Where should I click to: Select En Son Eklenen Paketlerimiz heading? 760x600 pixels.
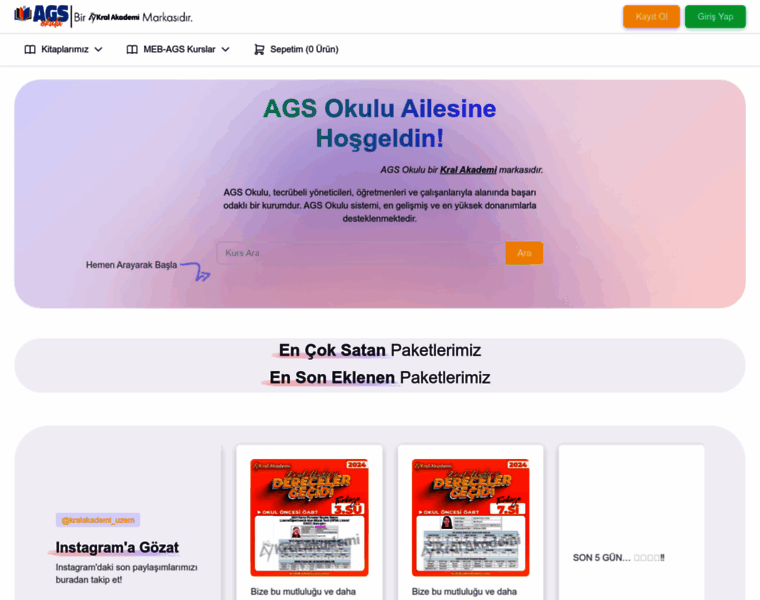380,377
